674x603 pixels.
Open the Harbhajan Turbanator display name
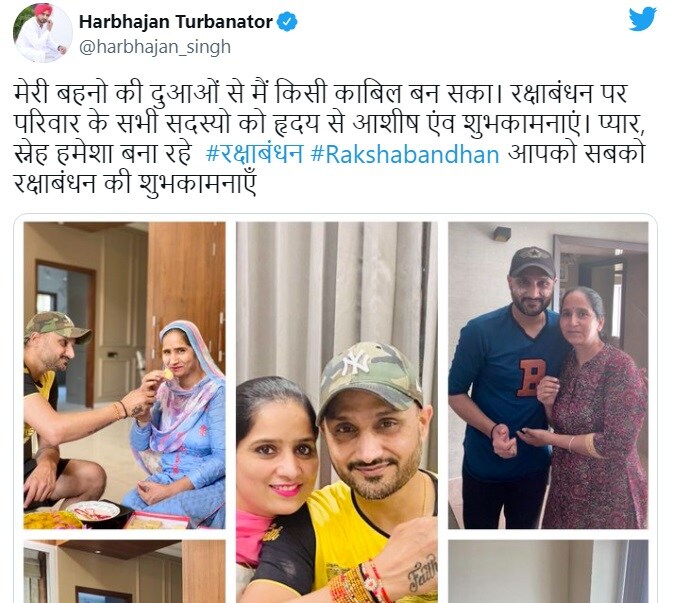click(x=176, y=21)
